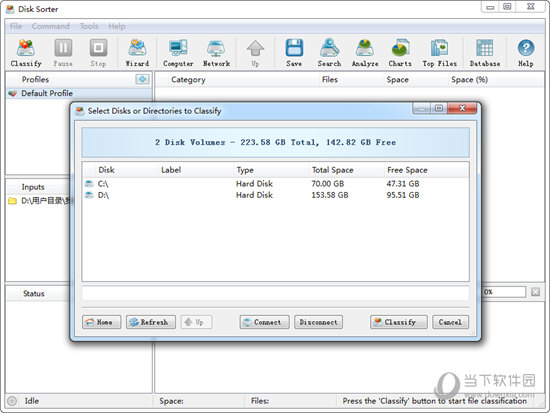The width and height of the screenshot is (550, 413).
Task: Click the 0% progress bar
Action: [504, 292]
